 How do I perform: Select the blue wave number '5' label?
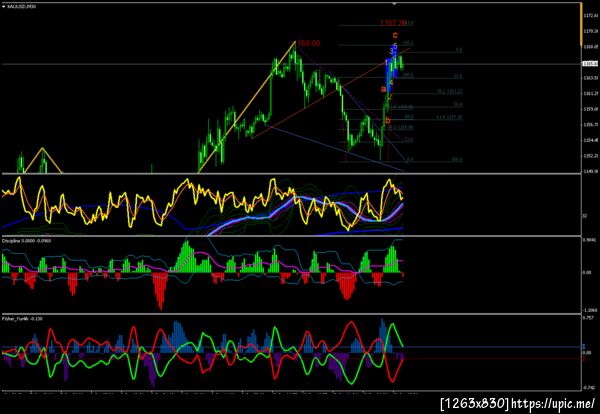(x=395, y=46)
